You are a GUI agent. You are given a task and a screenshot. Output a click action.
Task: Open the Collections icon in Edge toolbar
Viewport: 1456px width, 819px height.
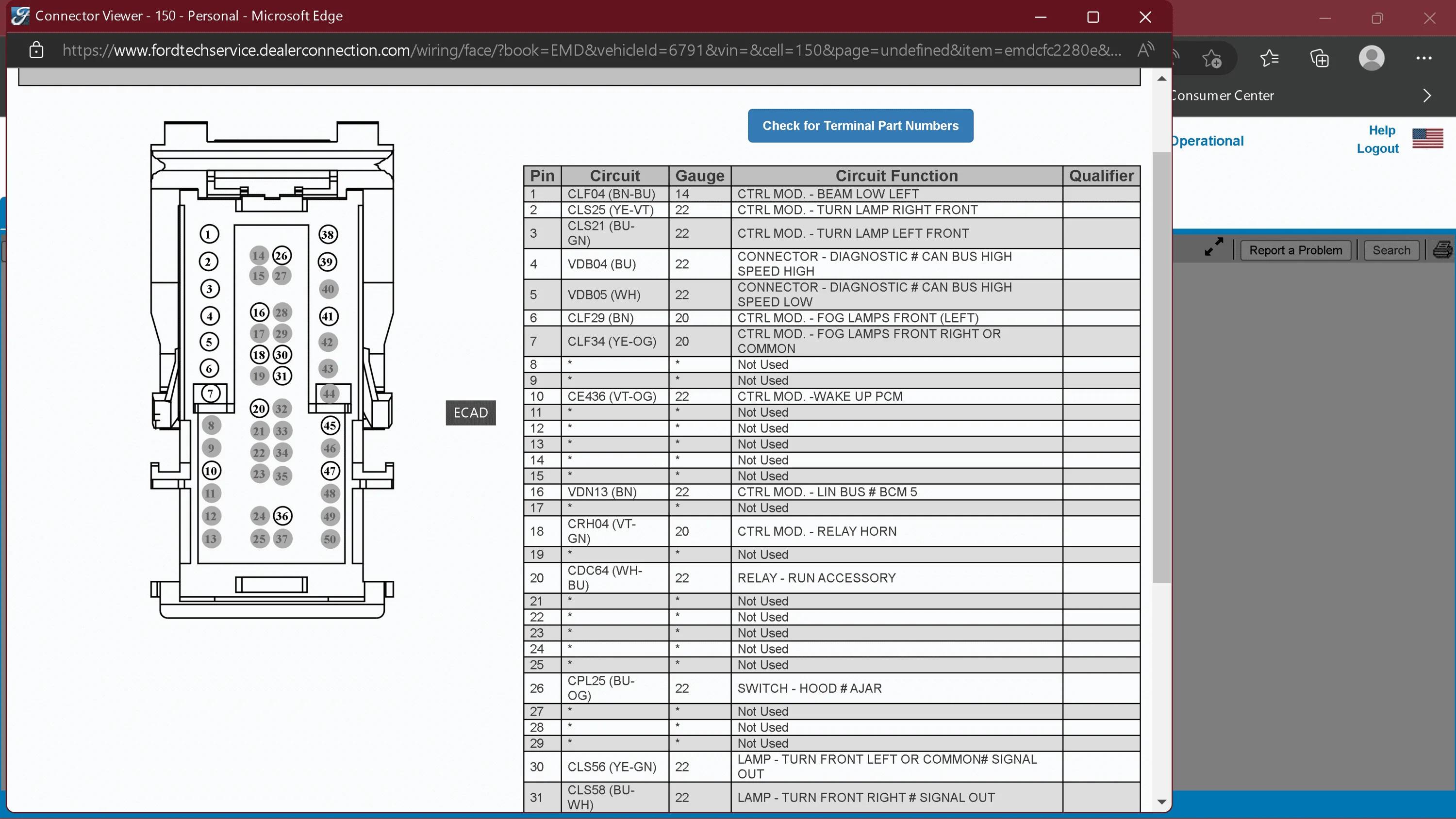1320,58
